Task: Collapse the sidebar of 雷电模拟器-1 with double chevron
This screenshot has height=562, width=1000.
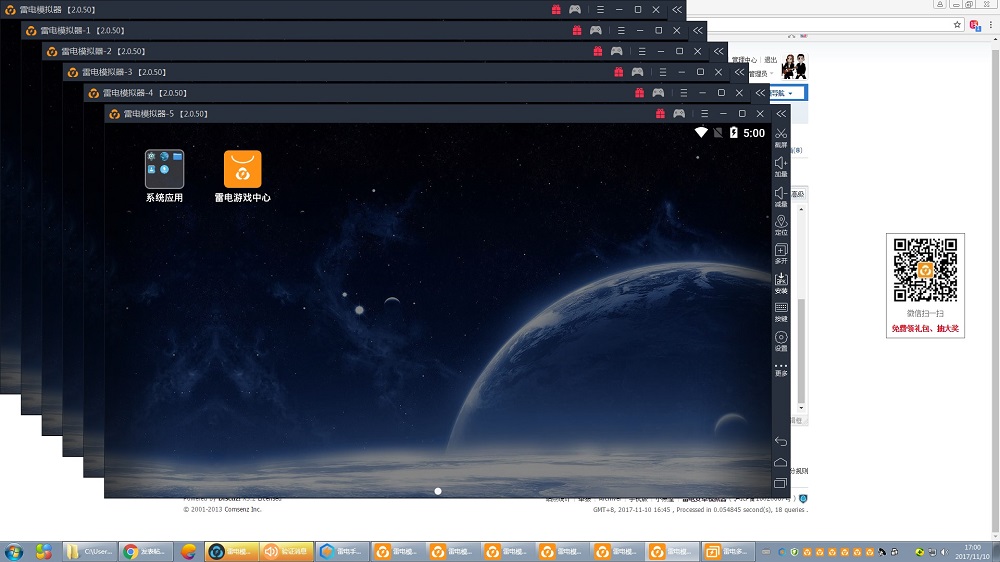Action: [698, 30]
